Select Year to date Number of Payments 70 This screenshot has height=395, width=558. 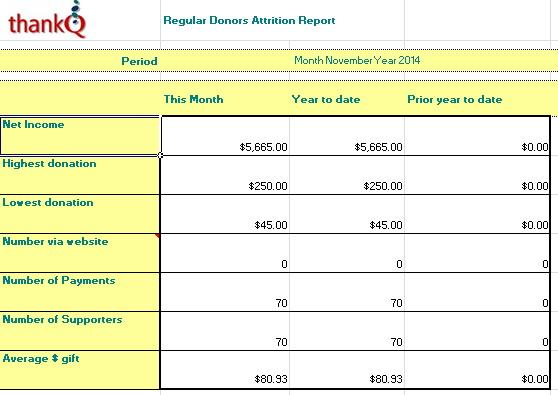[x=347, y=292]
